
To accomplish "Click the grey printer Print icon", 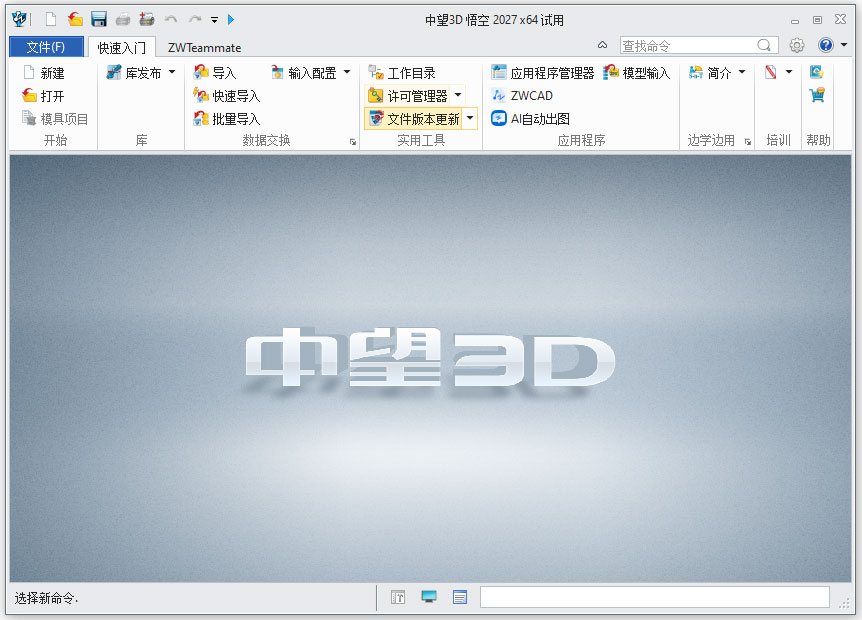I will tap(123, 20).
